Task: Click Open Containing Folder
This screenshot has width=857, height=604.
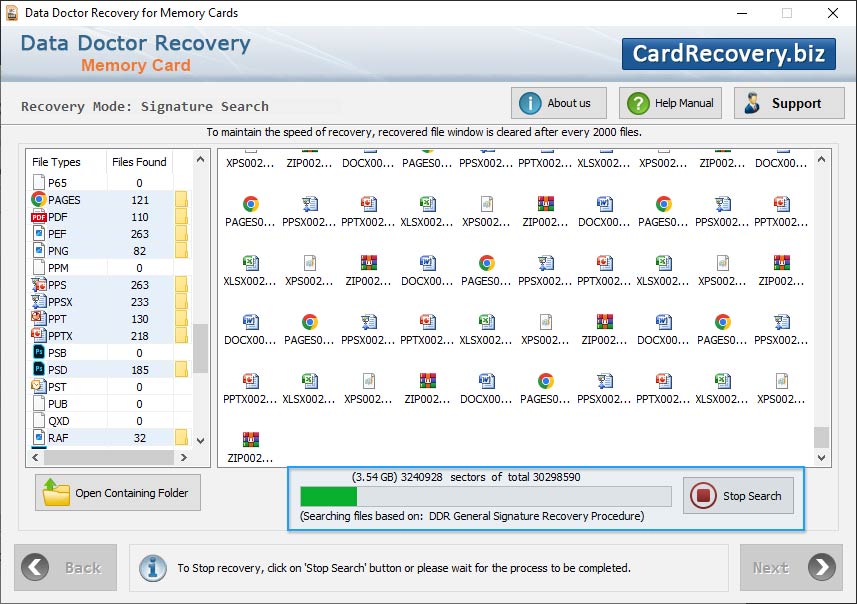Action: pyautogui.click(x=118, y=492)
